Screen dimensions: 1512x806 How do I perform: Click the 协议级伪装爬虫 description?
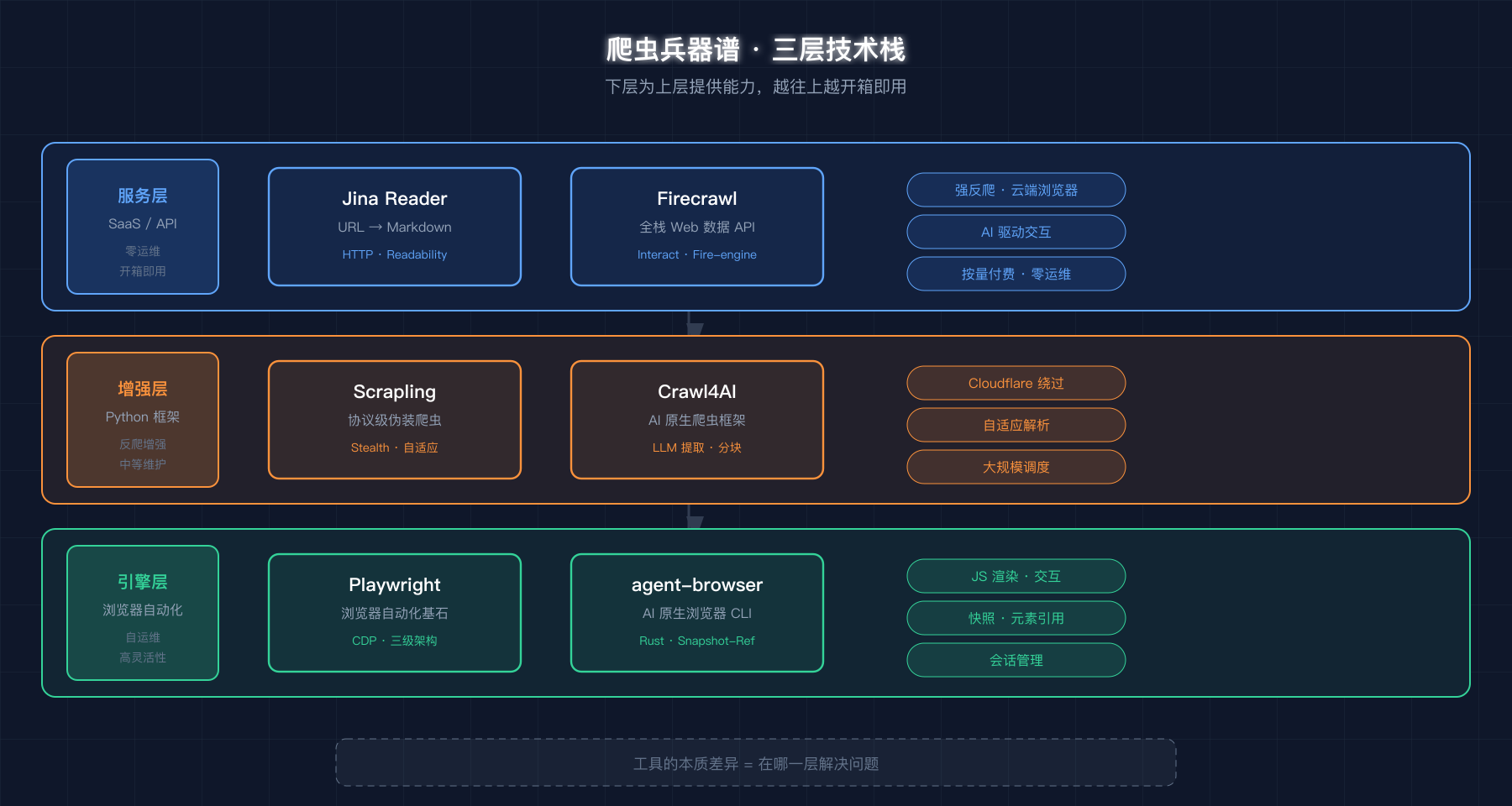[x=395, y=420]
